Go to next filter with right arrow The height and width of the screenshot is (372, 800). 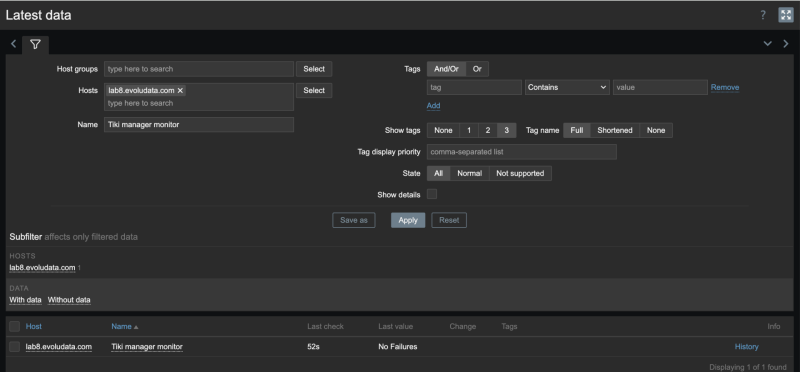(786, 44)
